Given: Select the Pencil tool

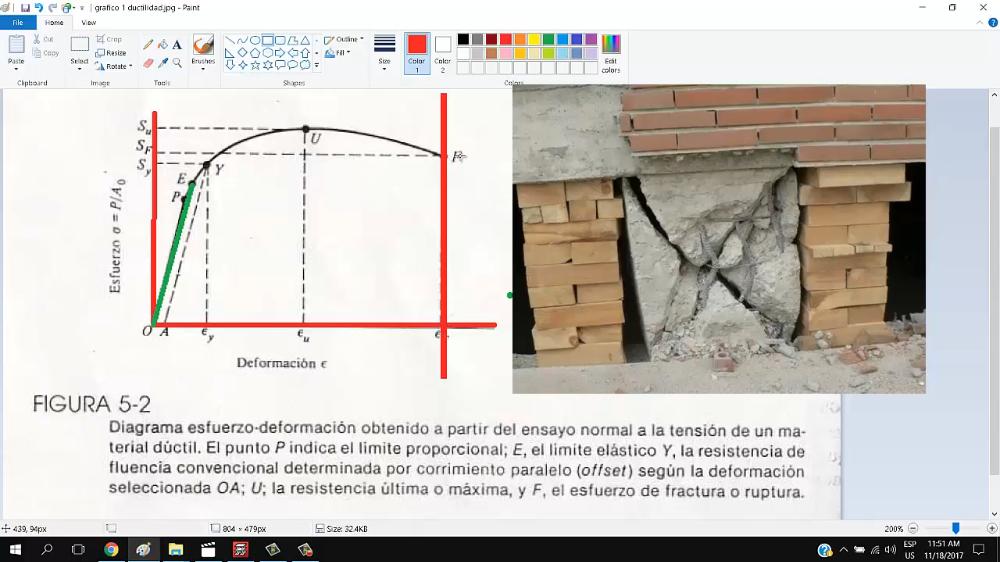Looking at the screenshot, I should 148,44.
